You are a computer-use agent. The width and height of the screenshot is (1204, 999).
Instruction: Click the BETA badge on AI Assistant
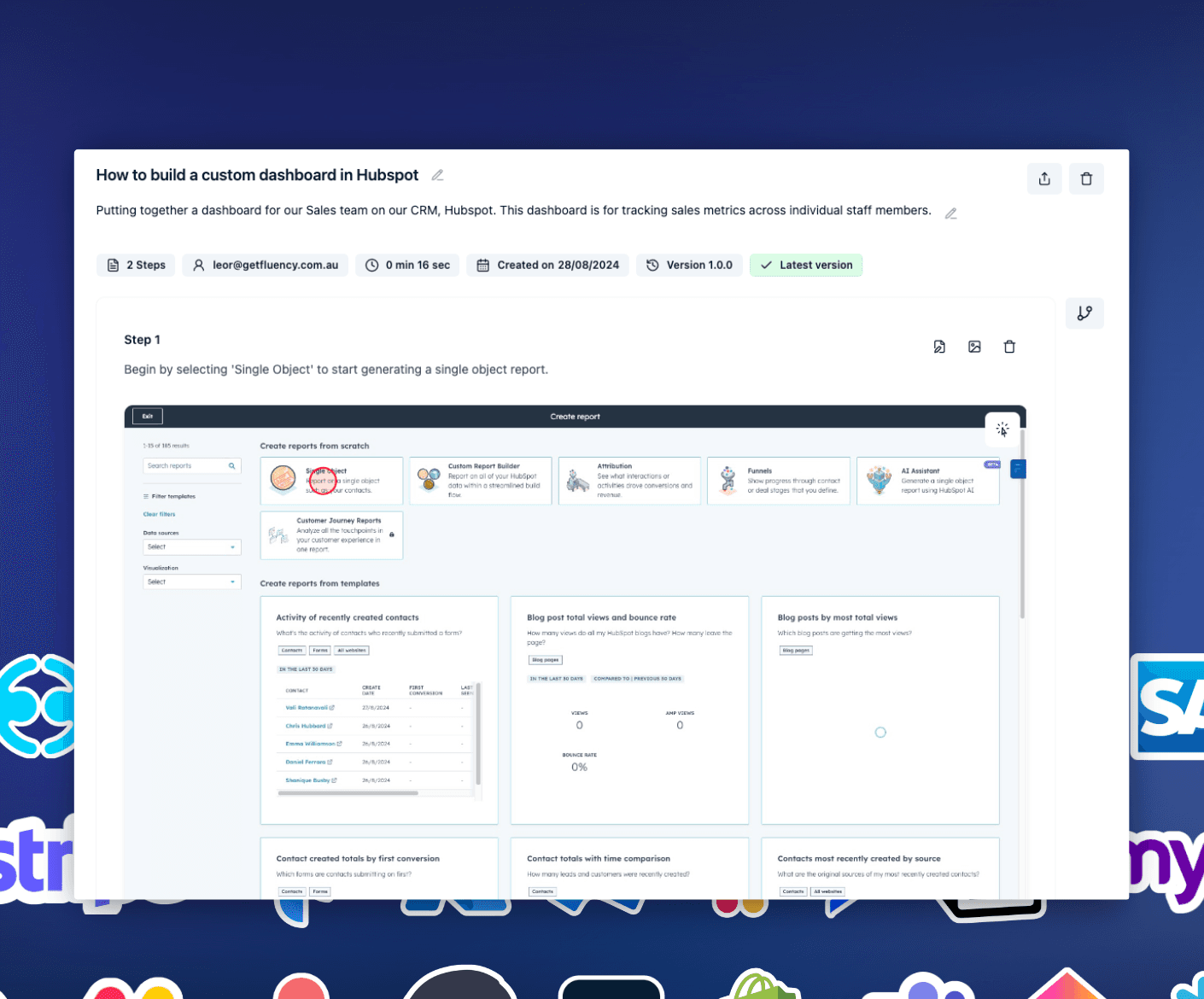(x=992, y=464)
